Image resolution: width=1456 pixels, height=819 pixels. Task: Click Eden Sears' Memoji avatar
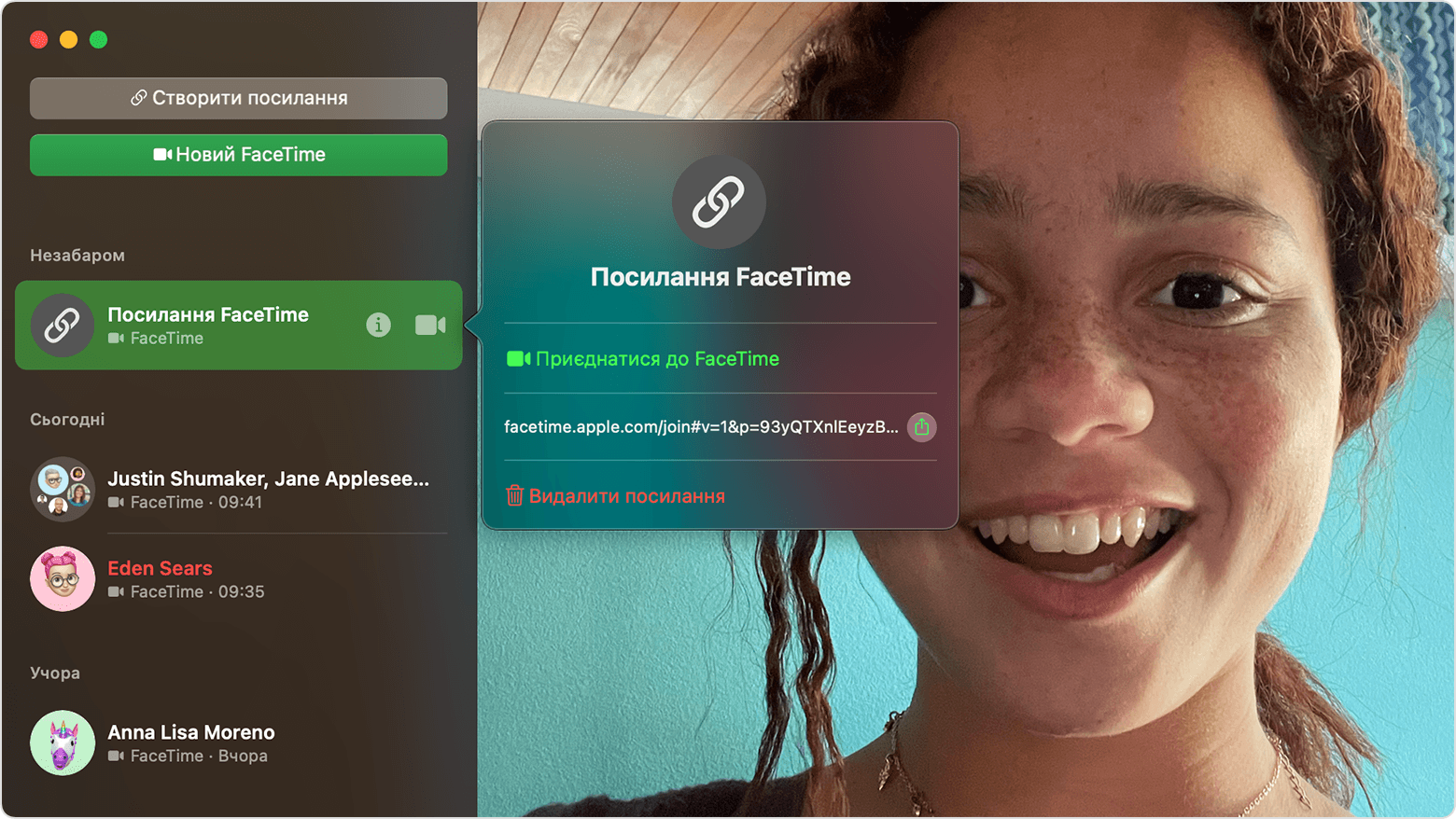pos(62,578)
